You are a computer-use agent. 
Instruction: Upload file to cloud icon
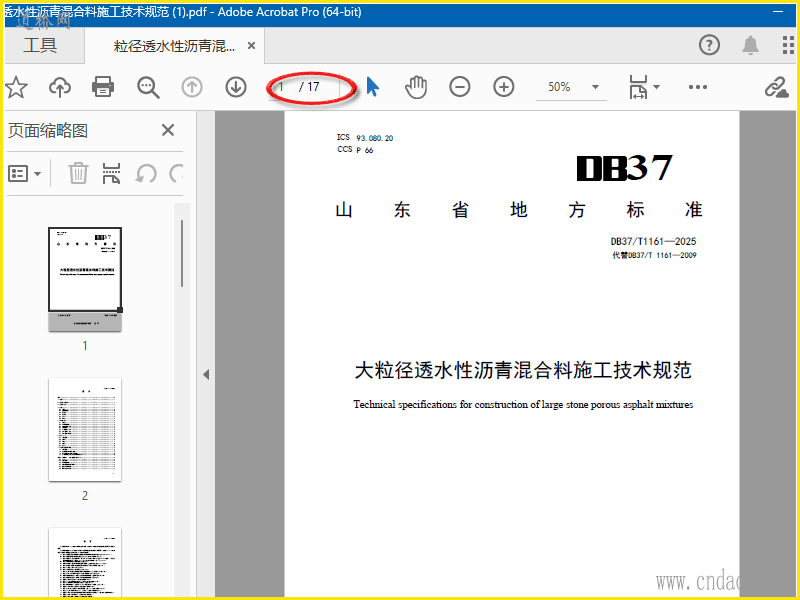tap(60, 87)
